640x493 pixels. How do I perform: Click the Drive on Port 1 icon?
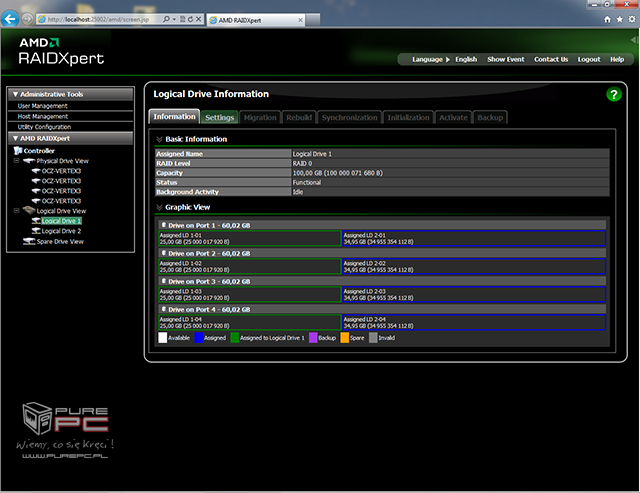(164, 225)
